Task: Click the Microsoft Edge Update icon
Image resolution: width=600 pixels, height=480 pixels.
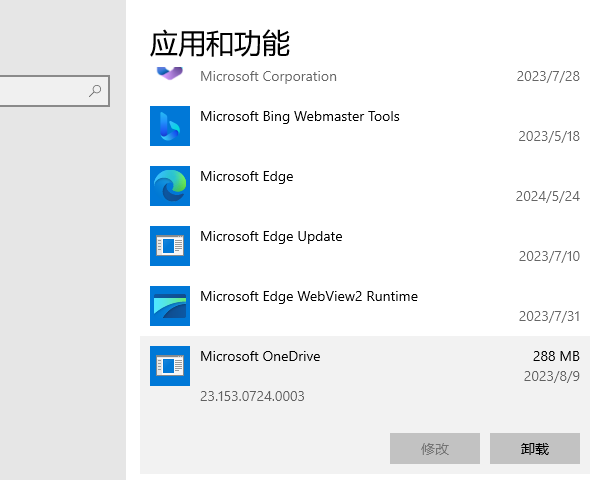Action: [170, 246]
